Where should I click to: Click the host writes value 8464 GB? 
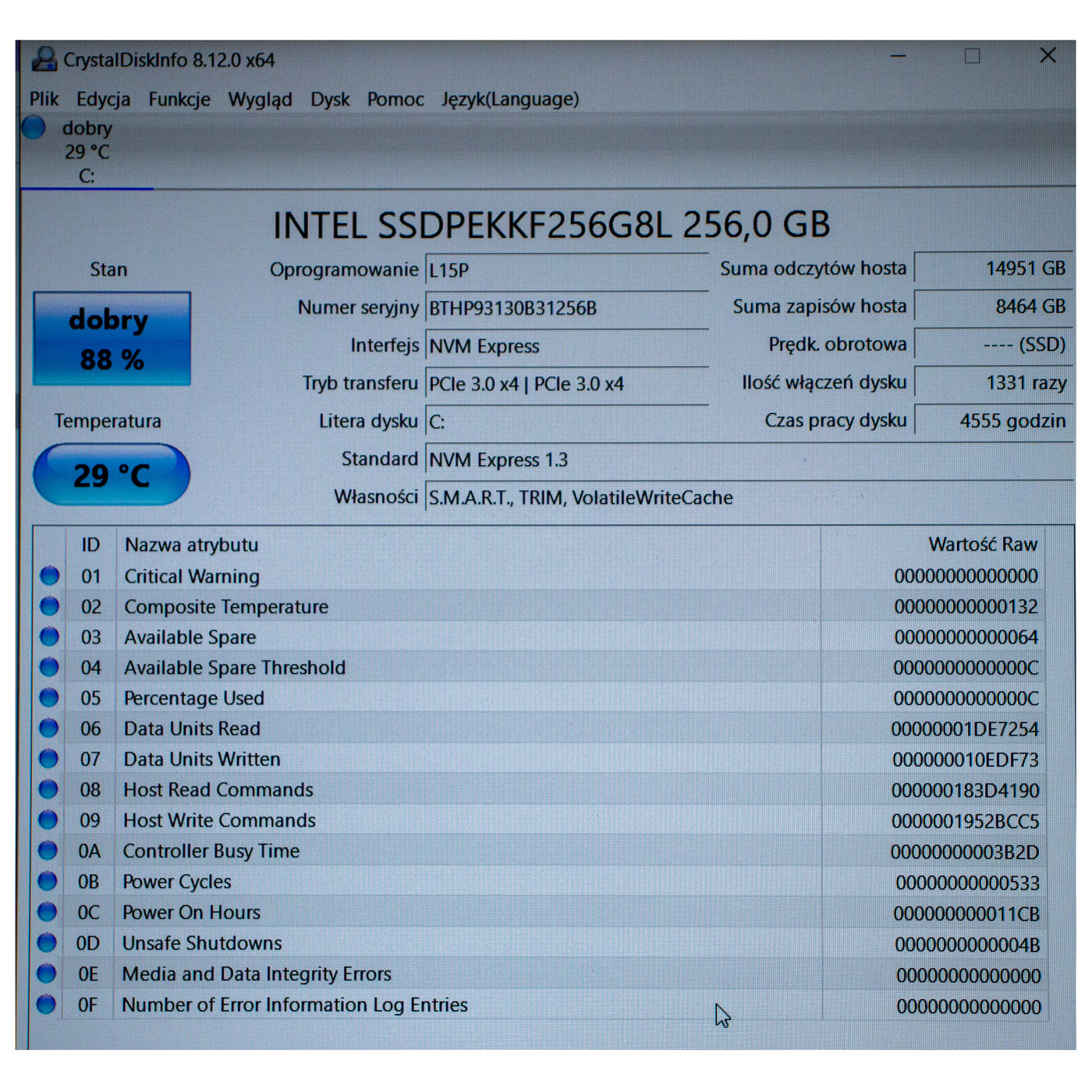pos(994,307)
